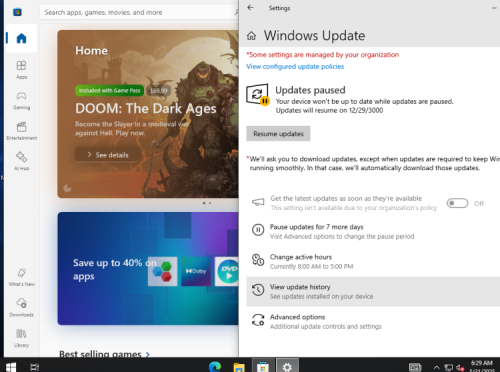Open the Windows Start menu
Image resolution: width=500 pixels, height=372 pixels.
(11, 367)
